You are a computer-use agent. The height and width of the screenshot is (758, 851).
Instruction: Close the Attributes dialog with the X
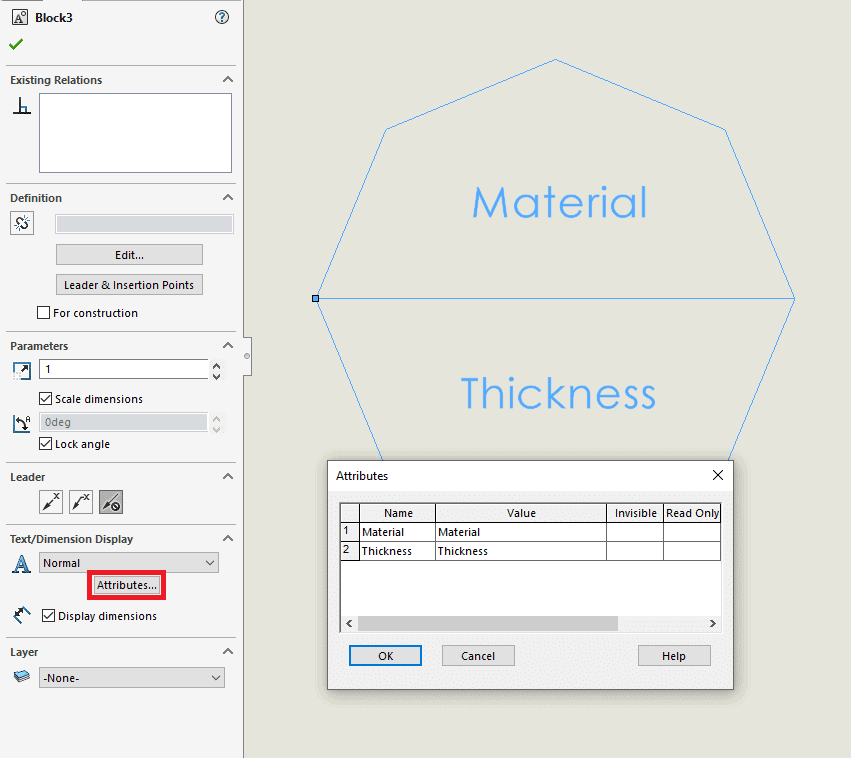[717, 475]
